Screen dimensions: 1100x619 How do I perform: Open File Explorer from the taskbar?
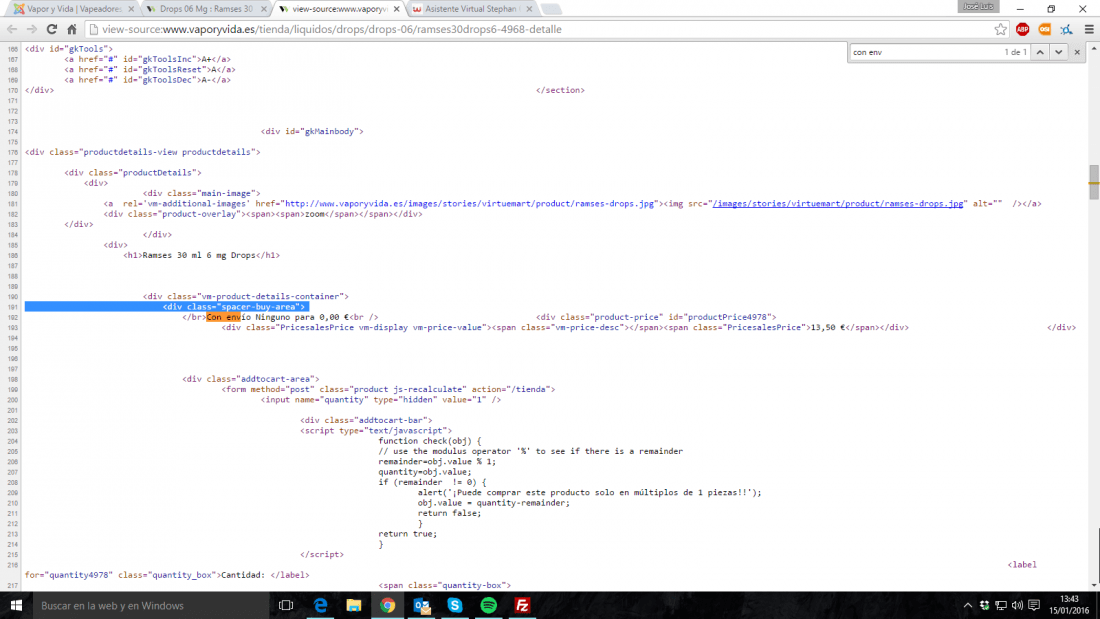(x=354, y=605)
